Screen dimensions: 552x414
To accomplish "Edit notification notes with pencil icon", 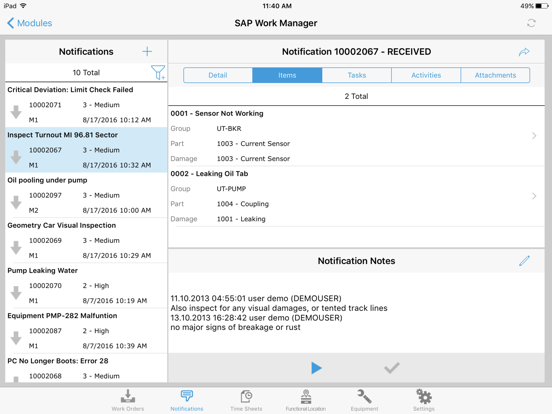I will 524,261.
